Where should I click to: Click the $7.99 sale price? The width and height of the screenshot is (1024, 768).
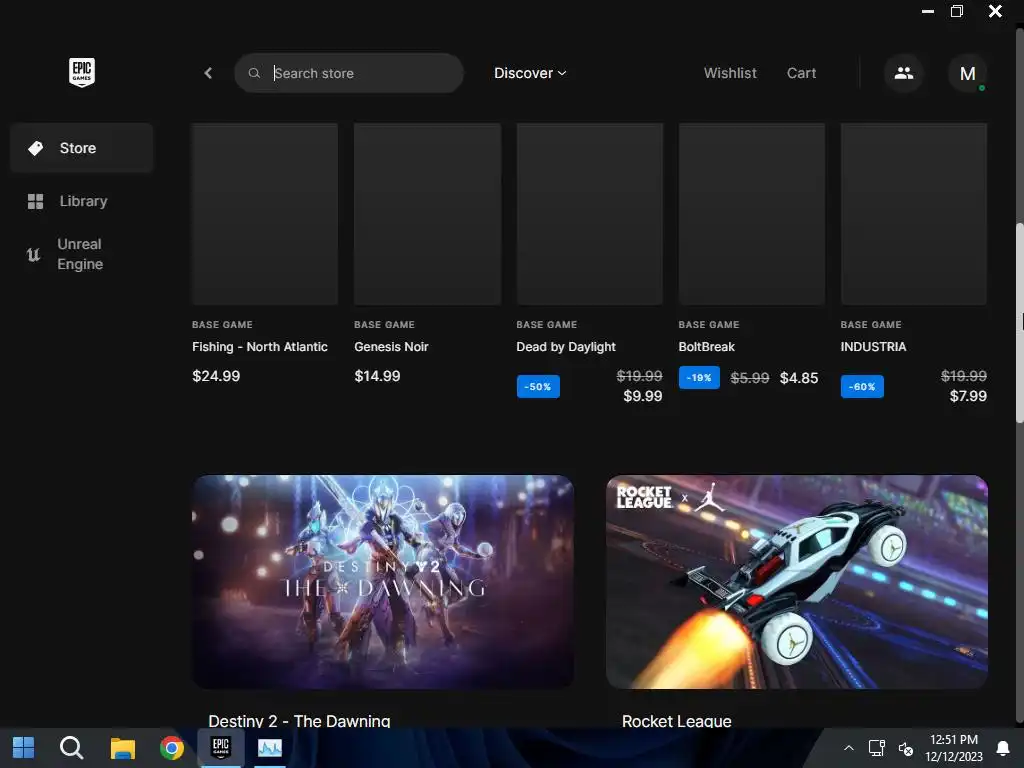coord(968,396)
